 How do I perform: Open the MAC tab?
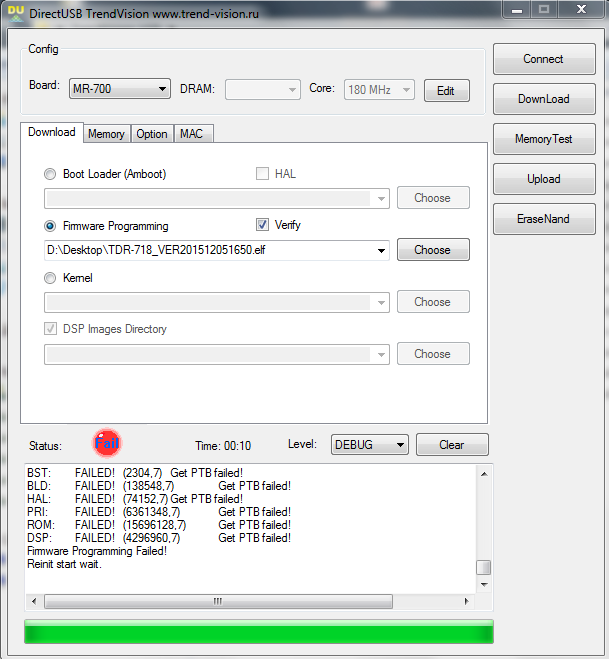[192, 134]
